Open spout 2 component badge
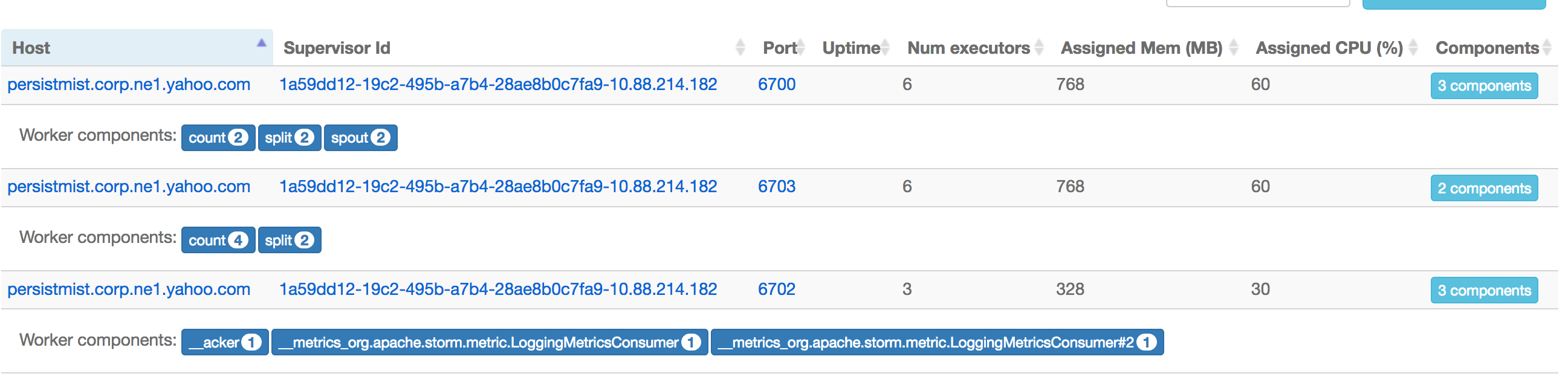The height and width of the screenshot is (388, 1568). pos(360,138)
